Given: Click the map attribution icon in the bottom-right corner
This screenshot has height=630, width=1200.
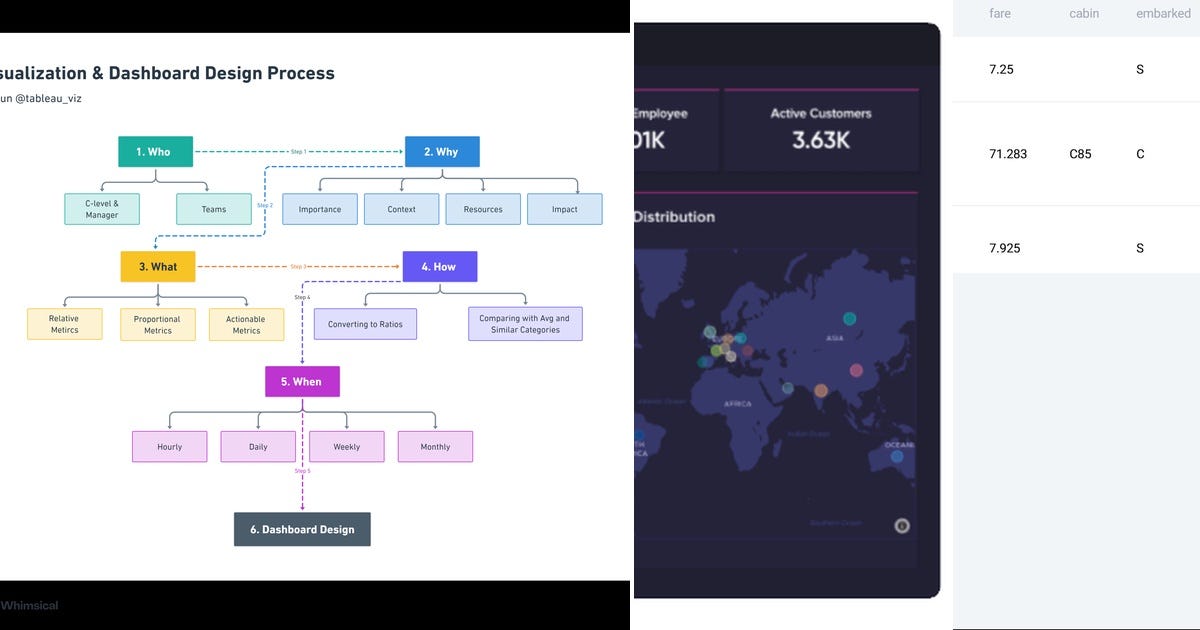Looking at the screenshot, I should (x=901, y=524).
